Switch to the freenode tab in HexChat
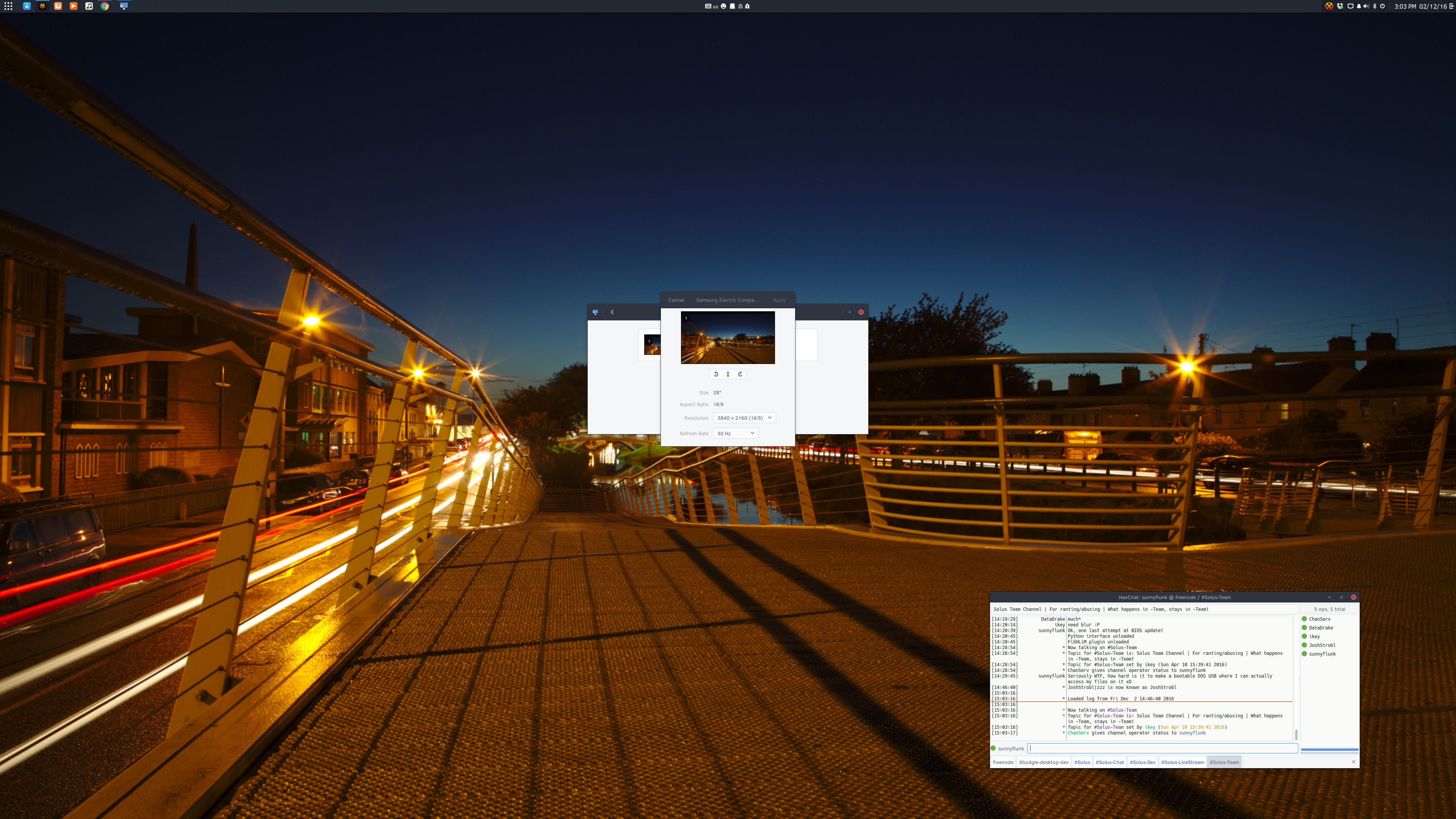 tap(1003, 763)
